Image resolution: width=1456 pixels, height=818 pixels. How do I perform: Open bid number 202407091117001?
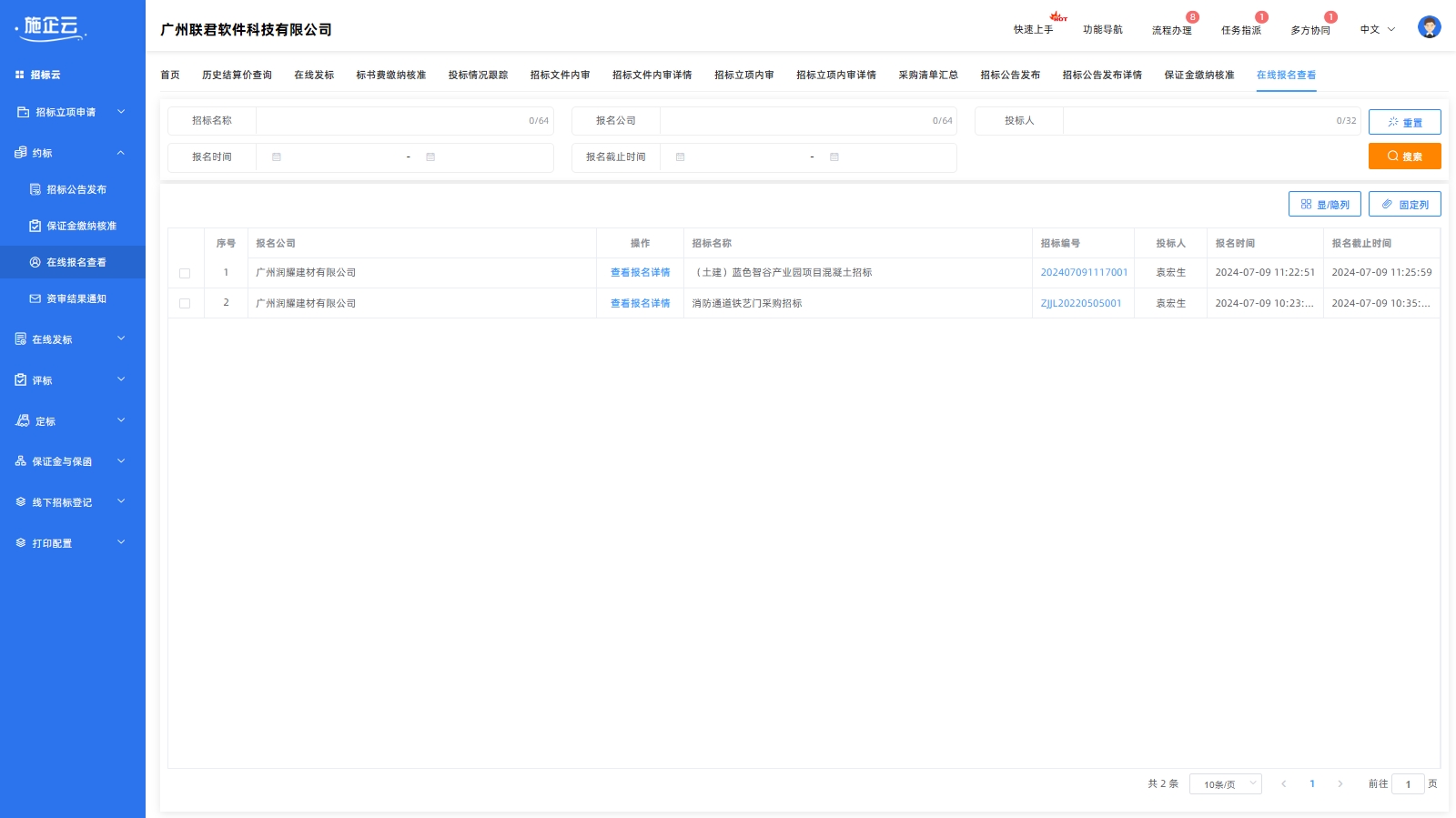pos(1084,272)
